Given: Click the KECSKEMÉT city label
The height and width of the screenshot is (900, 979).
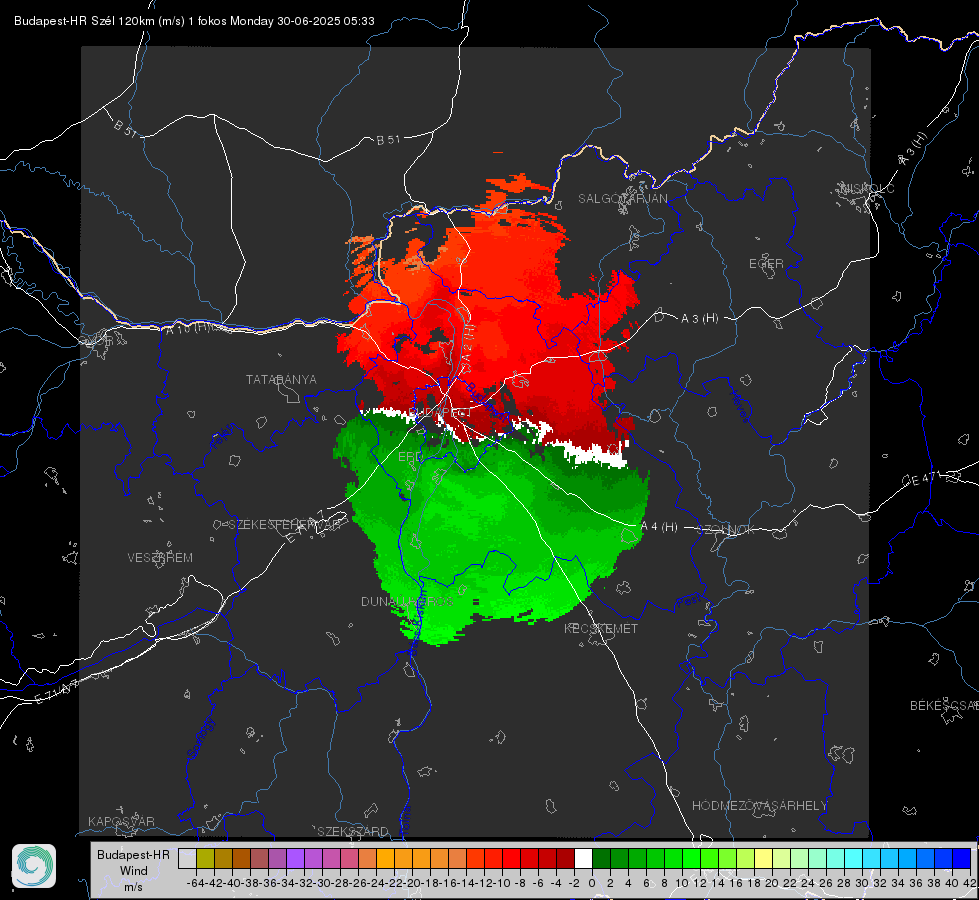Looking at the screenshot, I should tap(601, 628).
